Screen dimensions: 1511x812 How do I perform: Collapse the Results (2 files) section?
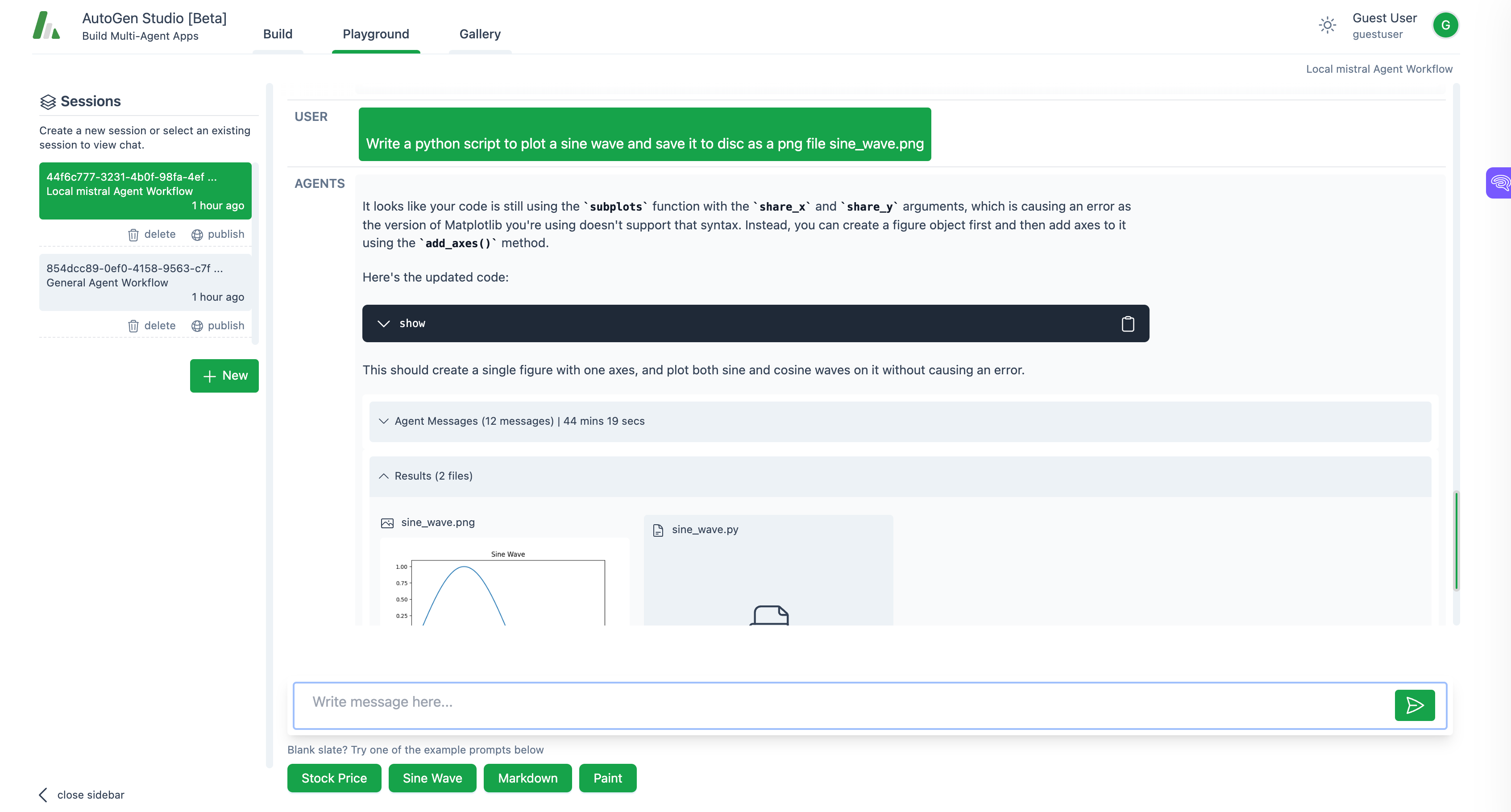tap(433, 476)
